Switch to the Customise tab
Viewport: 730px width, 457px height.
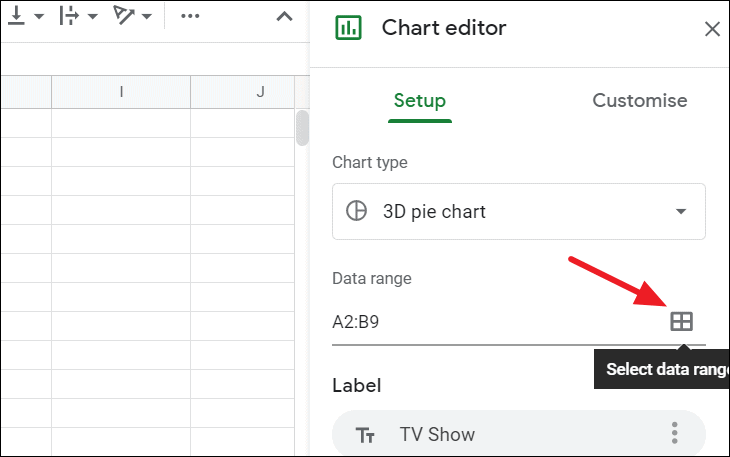[640, 101]
